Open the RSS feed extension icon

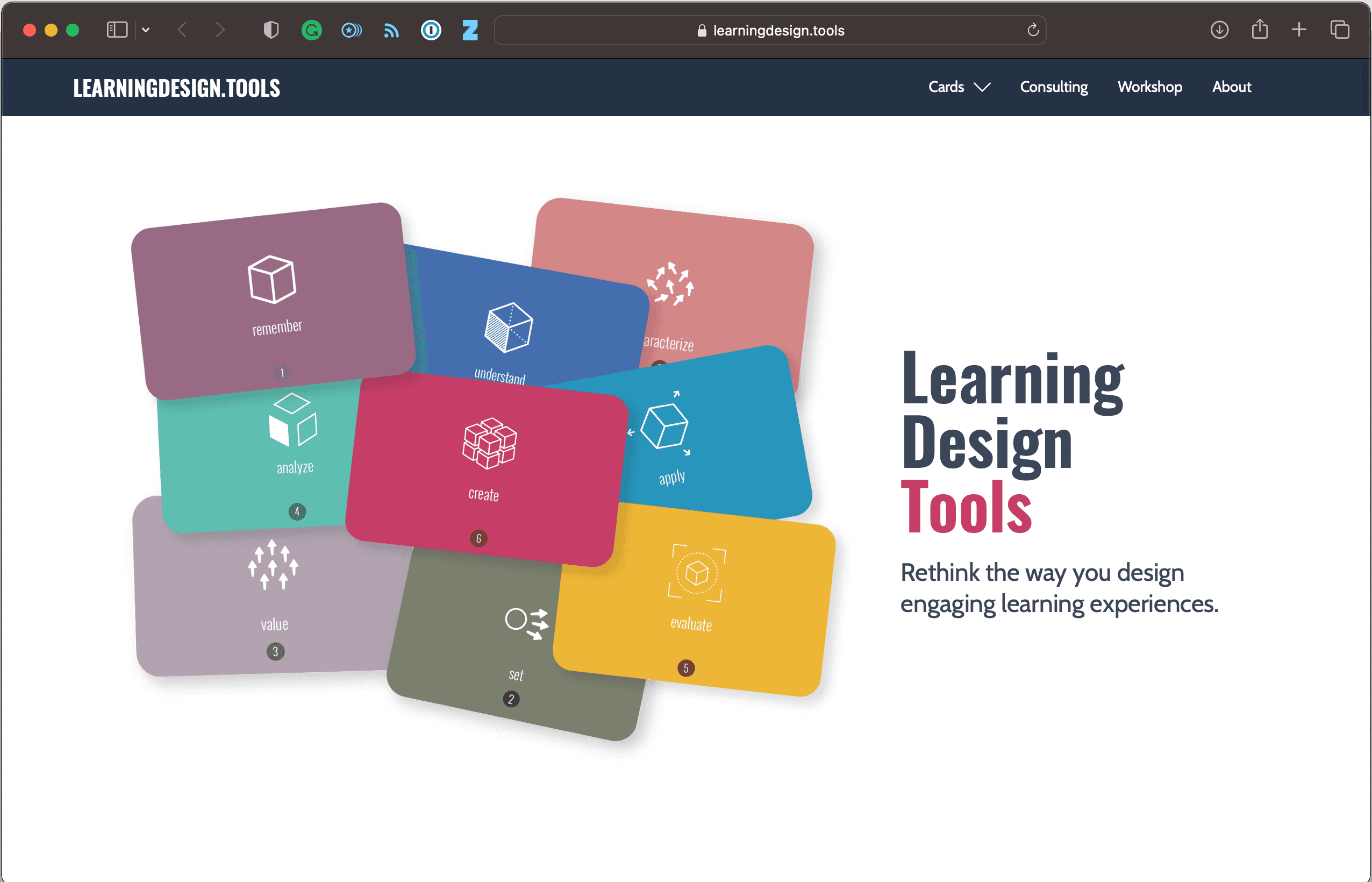click(x=391, y=30)
